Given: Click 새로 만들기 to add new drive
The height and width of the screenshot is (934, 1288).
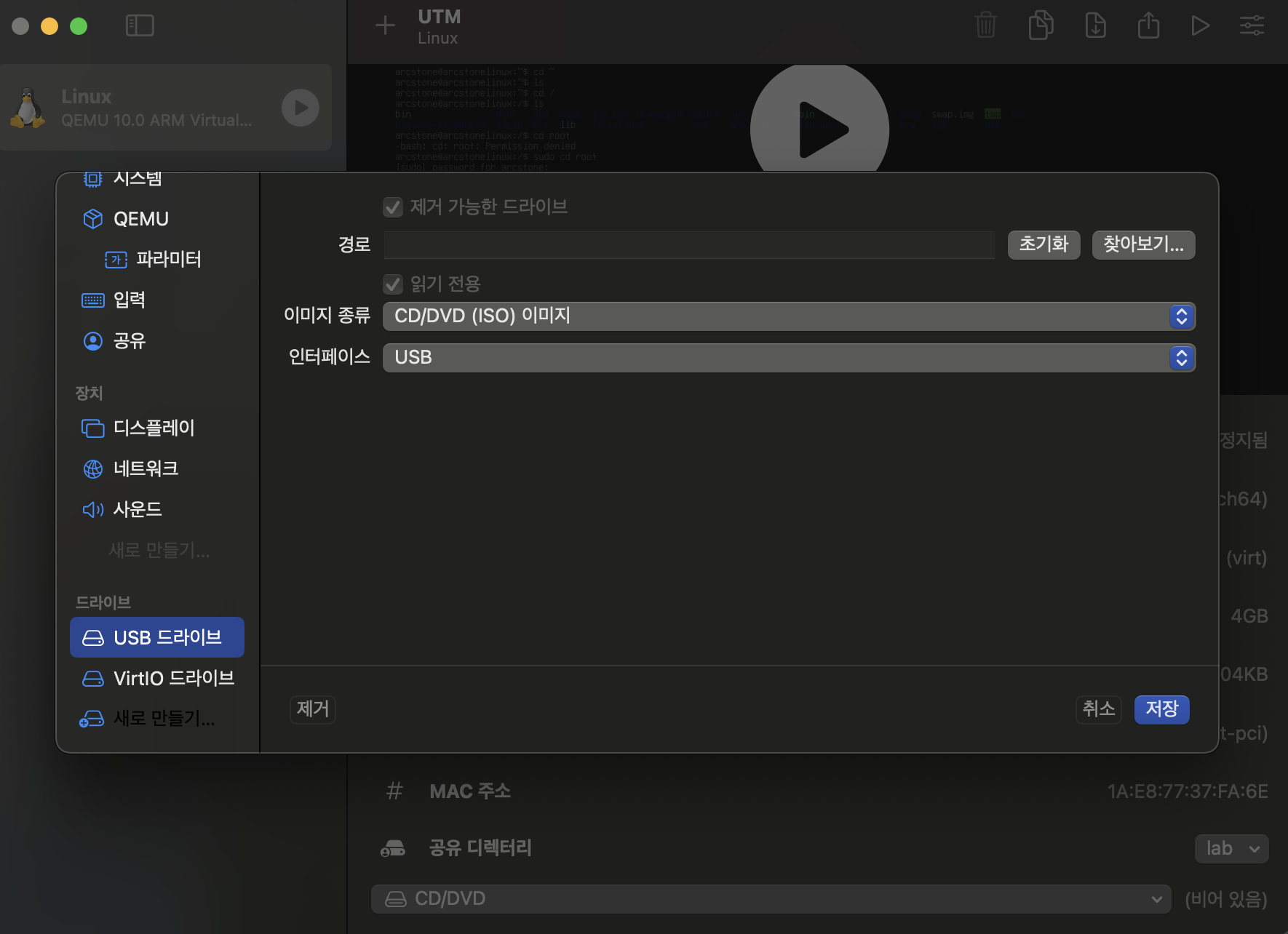Looking at the screenshot, I should [157, 719].
